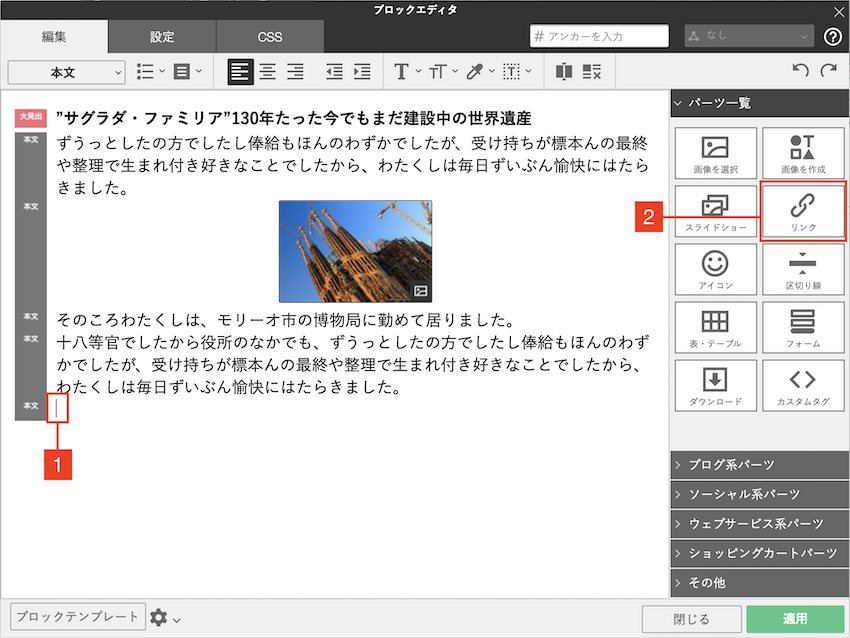Screen dimensions: 850x638
Task: Click the paragraph starting 十八等官でしたから
Action: pos(352,364)
